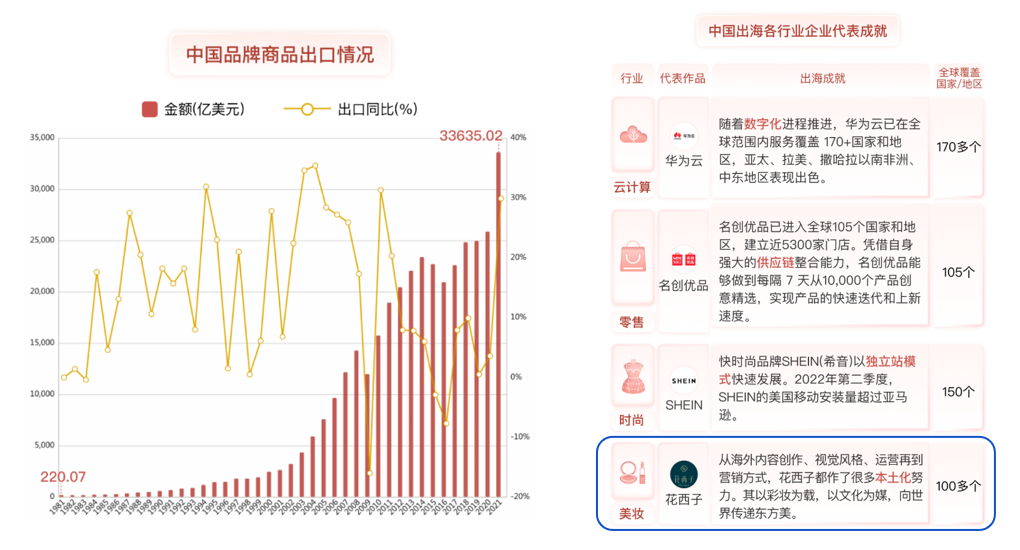Click the 150个 coverage value
Image resolution: width=1020 pixels, height=550 pixels.
(958, 392)
